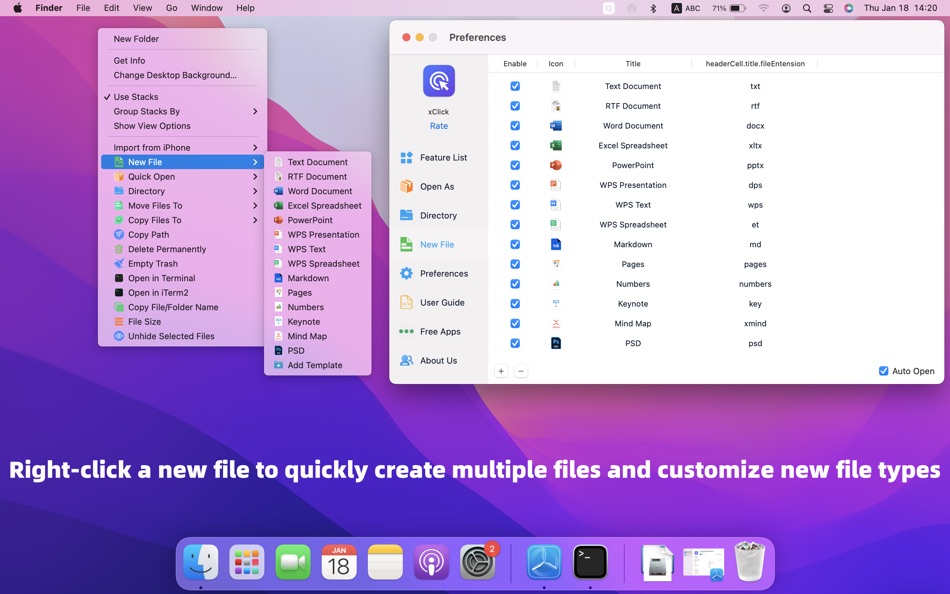Expand Import from iPhone submenu
The height and width of the screenshot is (594, 950).
[255, 148]
